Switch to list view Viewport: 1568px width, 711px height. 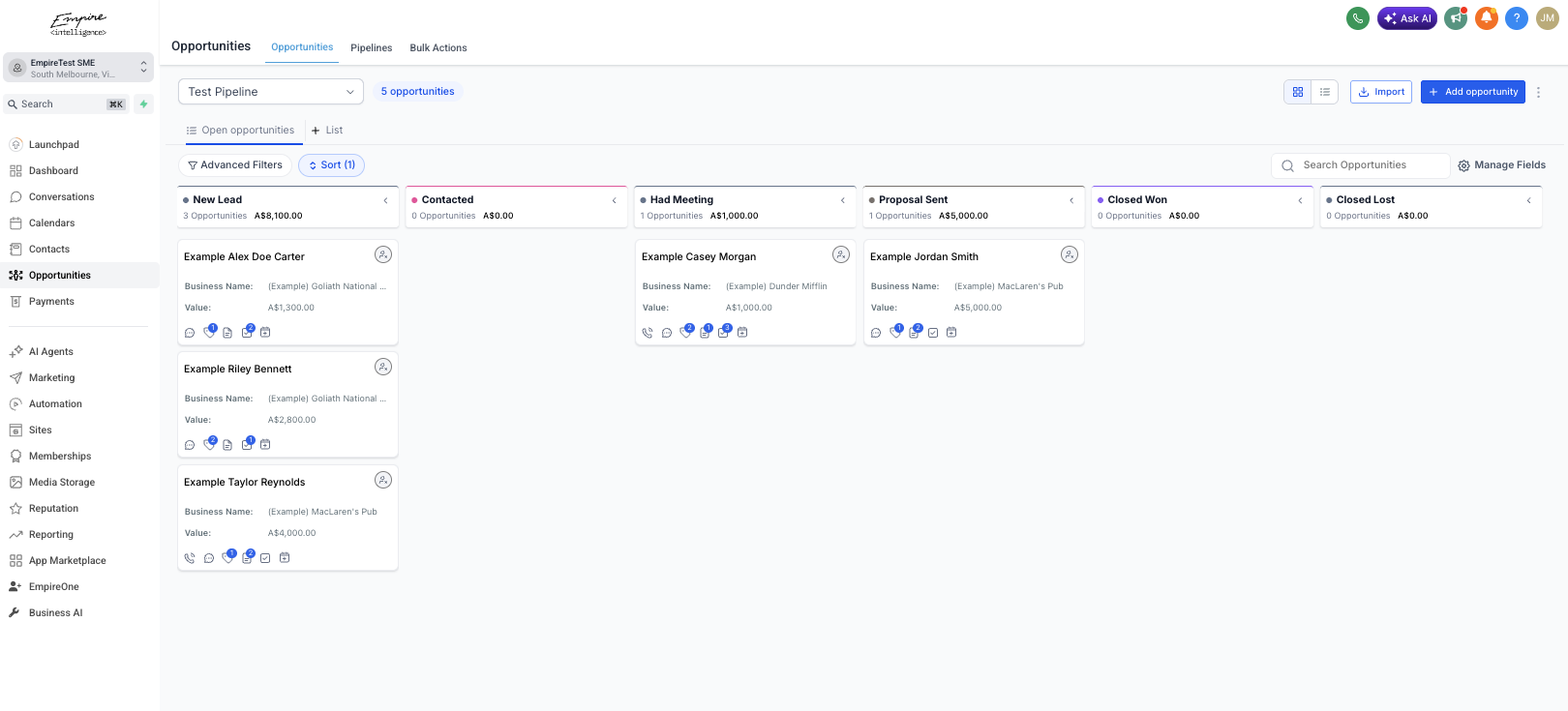pos(1325,92)
